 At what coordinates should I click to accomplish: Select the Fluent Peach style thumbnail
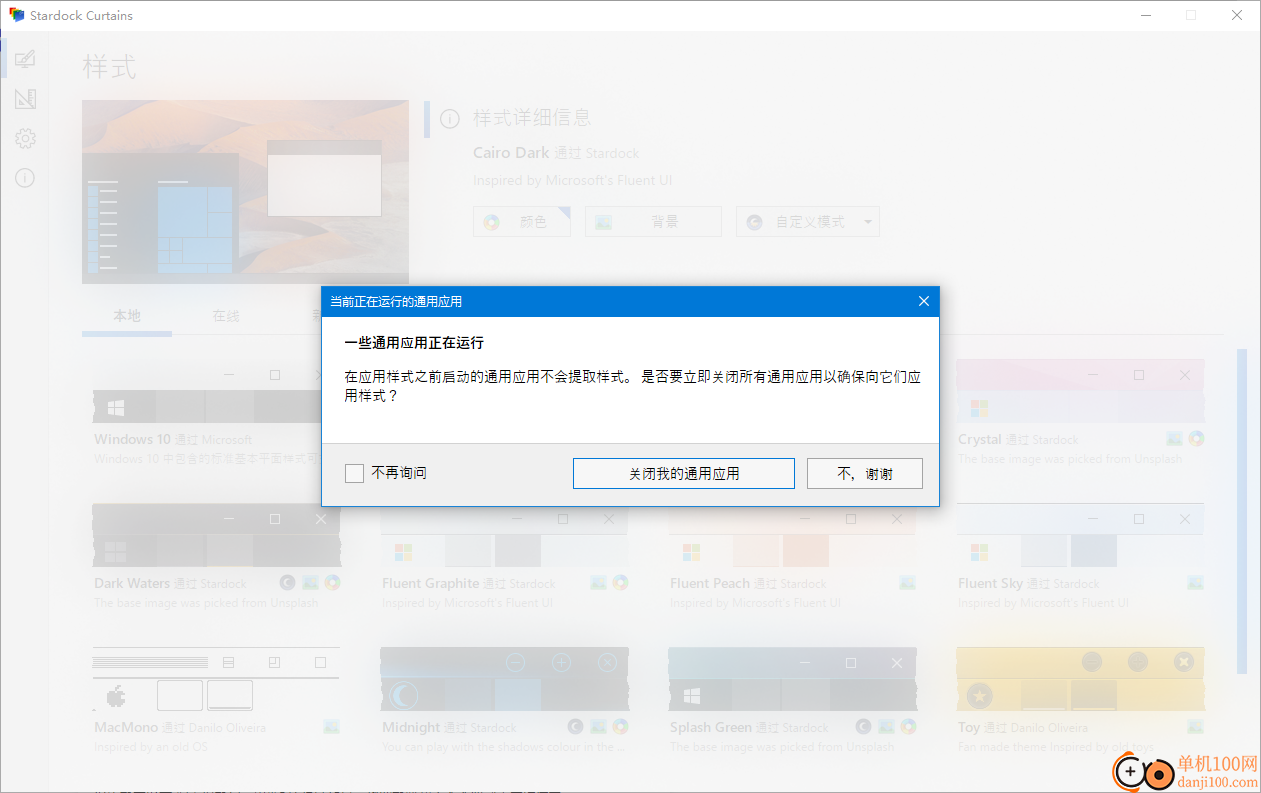point(792,535)
